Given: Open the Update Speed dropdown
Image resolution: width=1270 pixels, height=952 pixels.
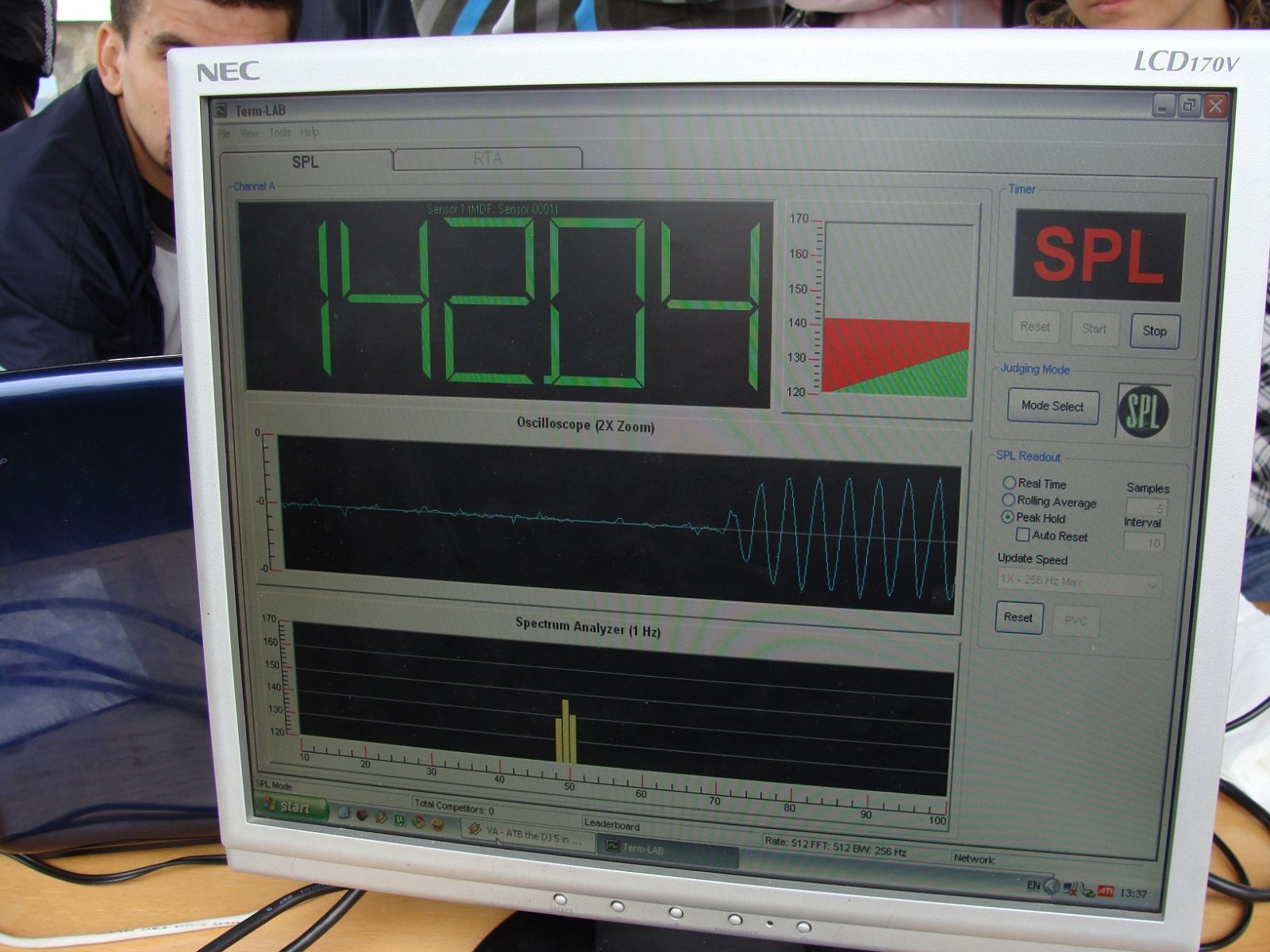Looking at the screenshot, I should tap(1079, 583).
